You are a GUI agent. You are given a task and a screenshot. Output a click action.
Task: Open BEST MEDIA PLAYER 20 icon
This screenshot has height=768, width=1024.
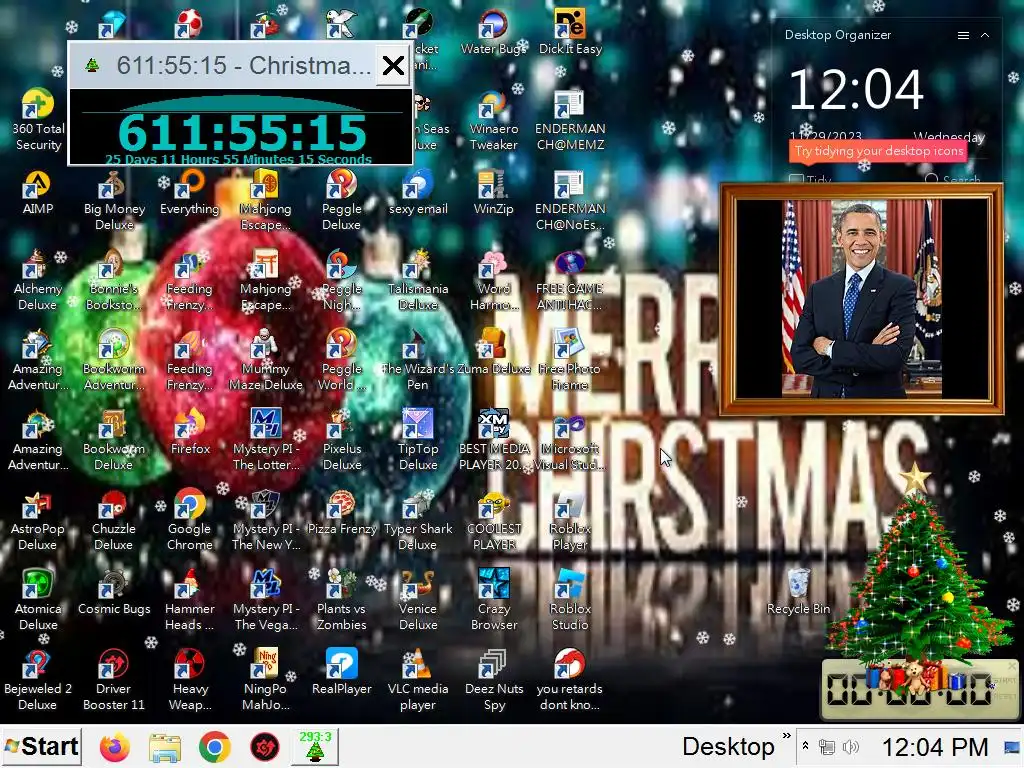[x=494, y=440]
